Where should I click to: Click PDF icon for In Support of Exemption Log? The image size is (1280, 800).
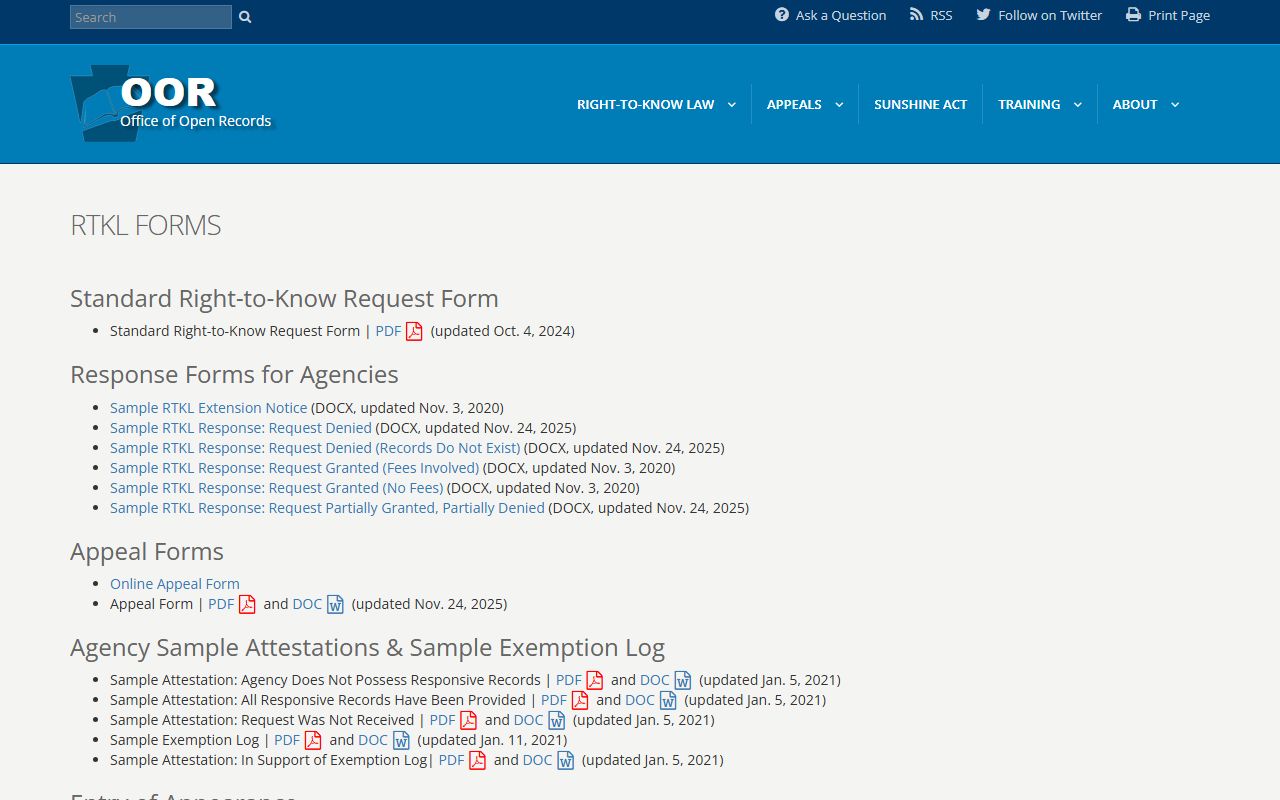tap(477, 760)
